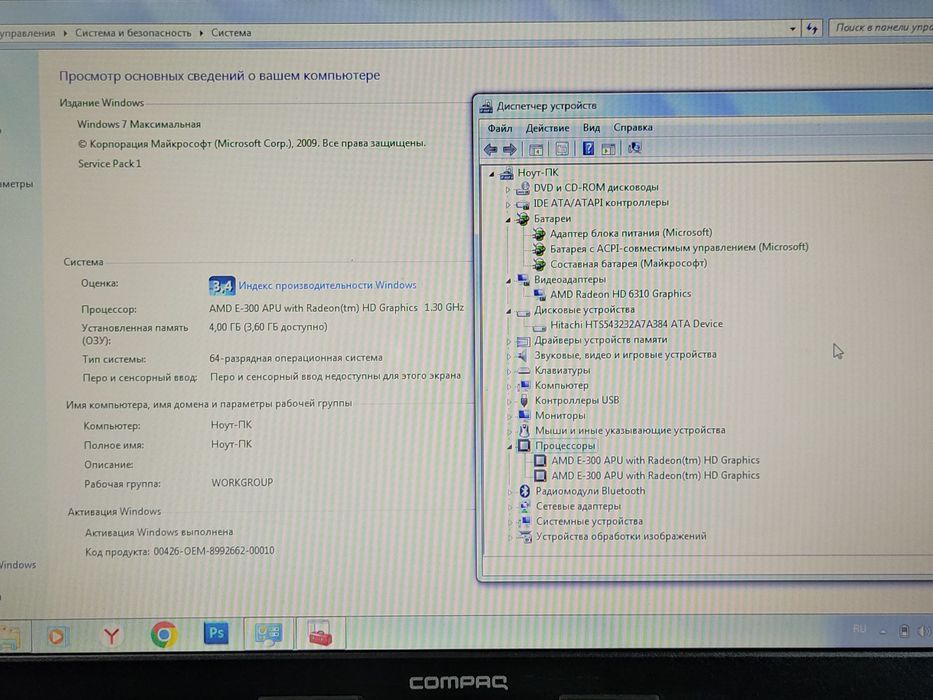Click the Back arrow in Device Manager toolbar
The width and height of the screenshot is (933, 700).
(x=490, y=149)
